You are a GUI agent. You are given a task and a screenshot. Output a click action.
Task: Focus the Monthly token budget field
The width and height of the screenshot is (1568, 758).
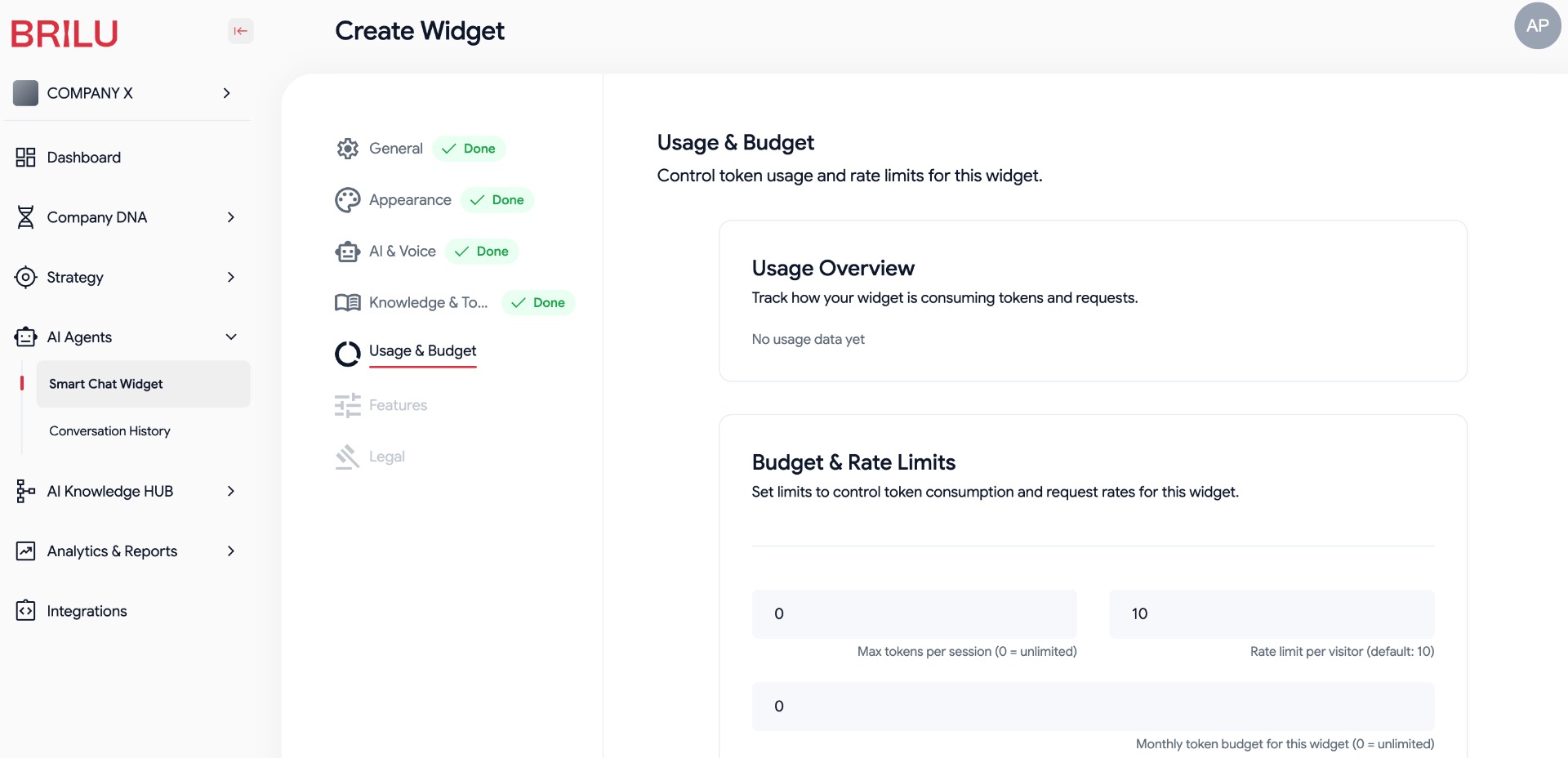click(1093, 707)
